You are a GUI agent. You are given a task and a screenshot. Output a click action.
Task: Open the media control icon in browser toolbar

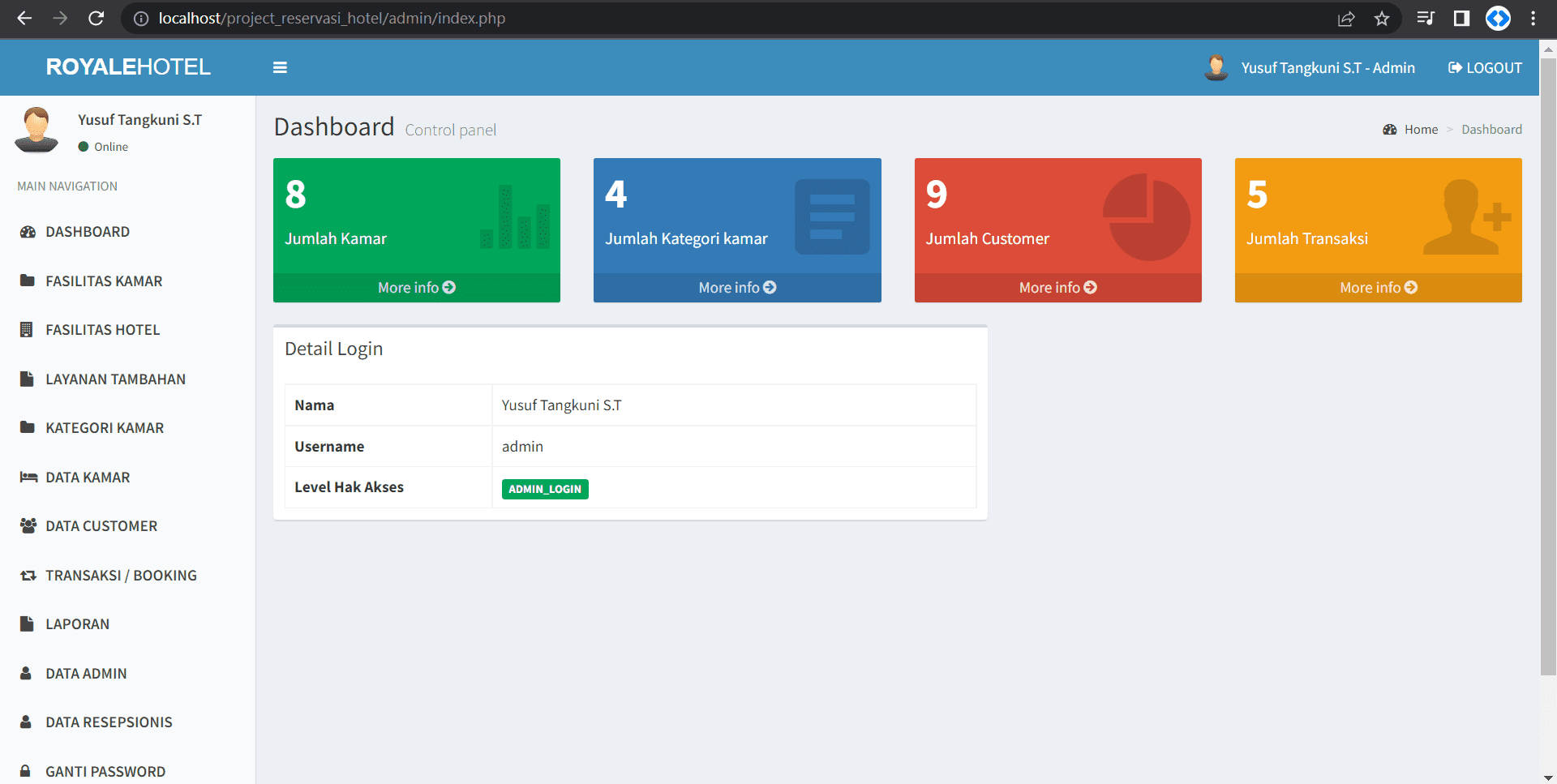click(x=1425, y=19)
